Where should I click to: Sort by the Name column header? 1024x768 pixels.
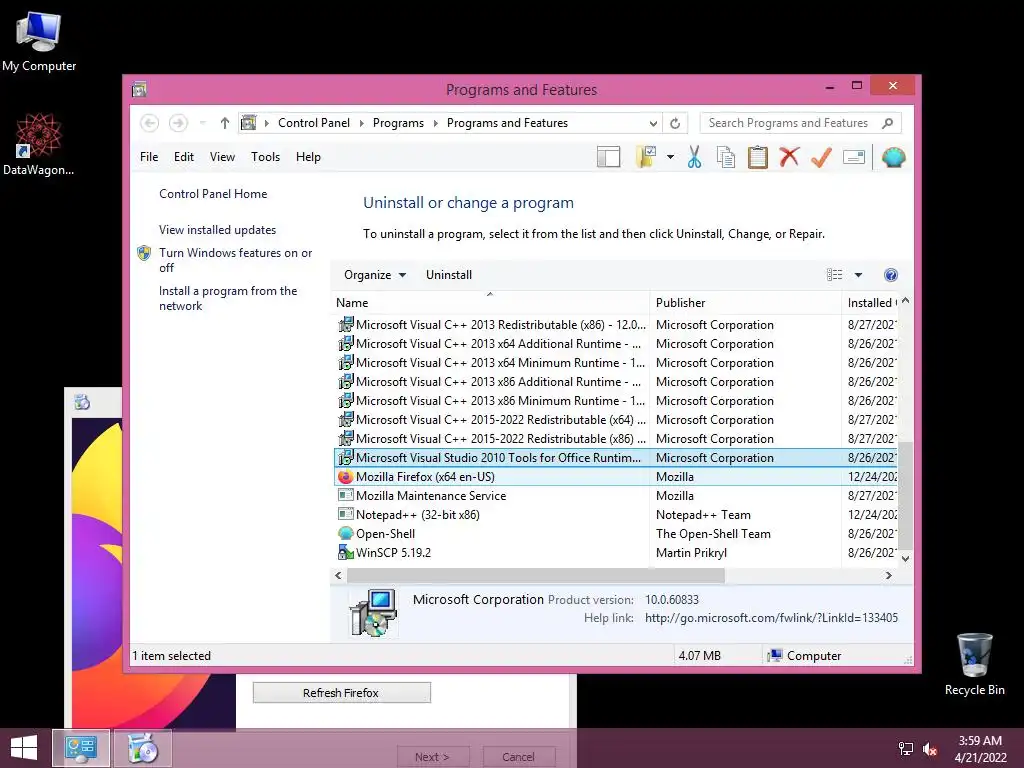(x=491, y=302)
